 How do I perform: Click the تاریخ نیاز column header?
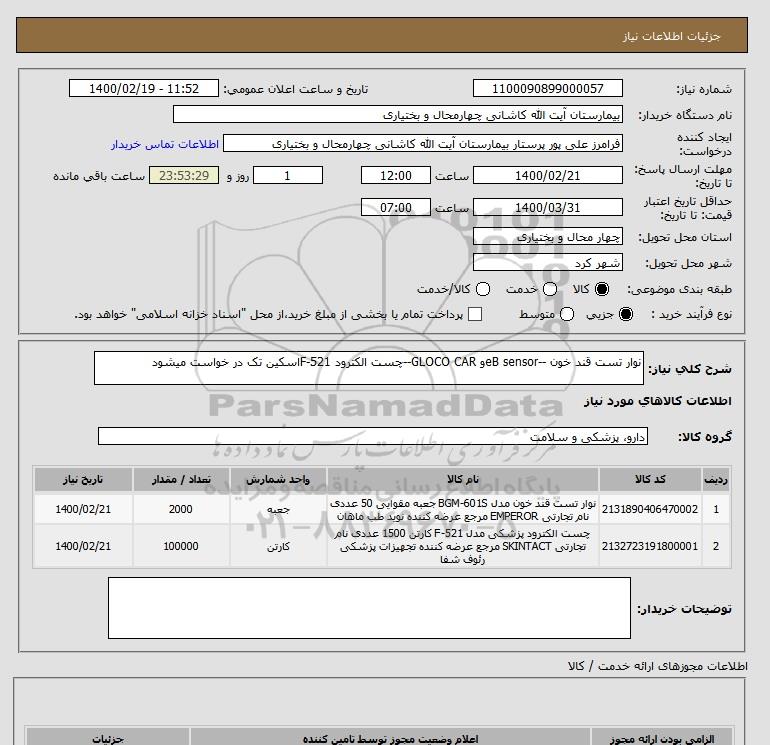pyautogui.click(x=83, y=479)
